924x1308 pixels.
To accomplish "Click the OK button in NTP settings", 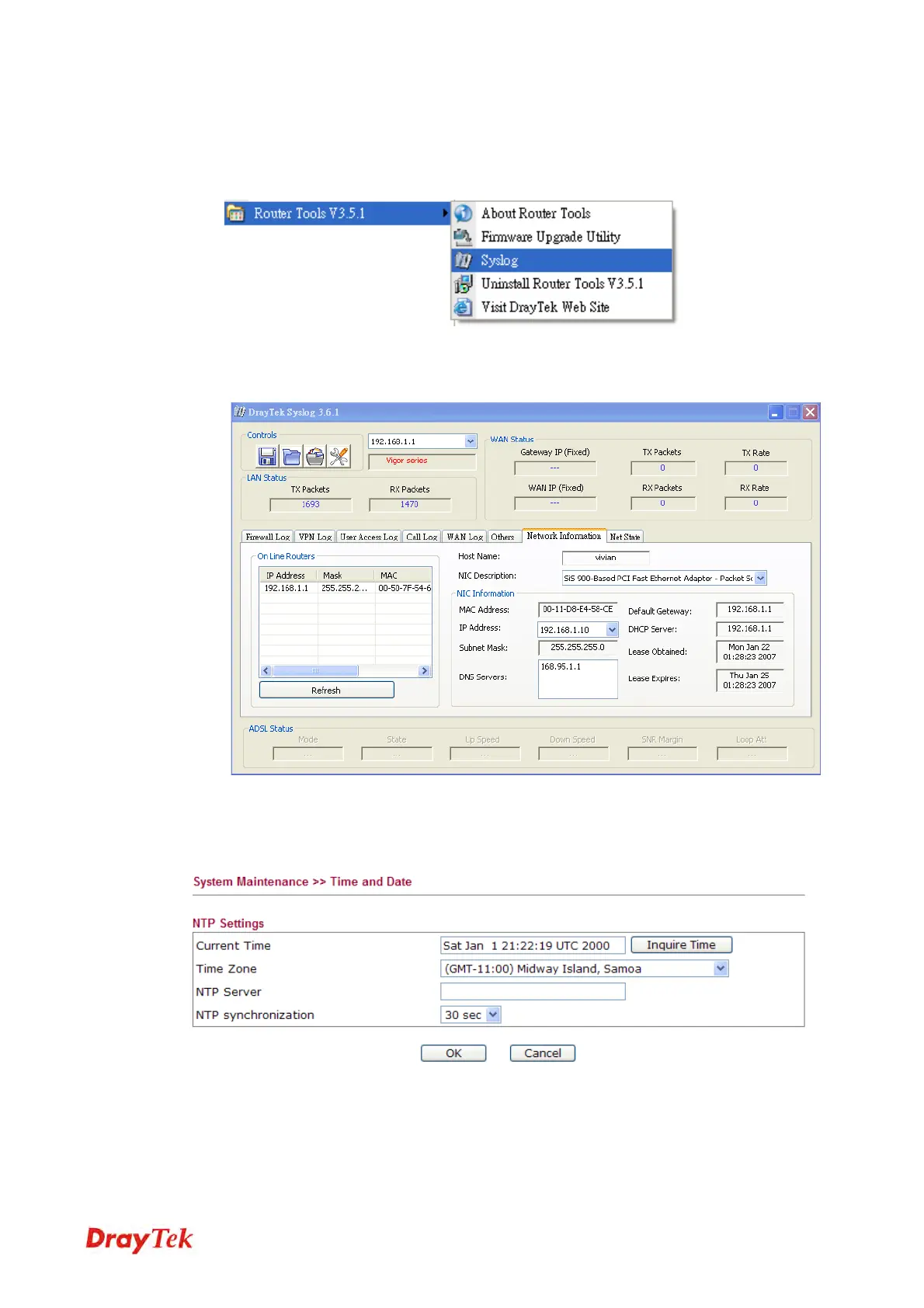I will [453, 1053].
